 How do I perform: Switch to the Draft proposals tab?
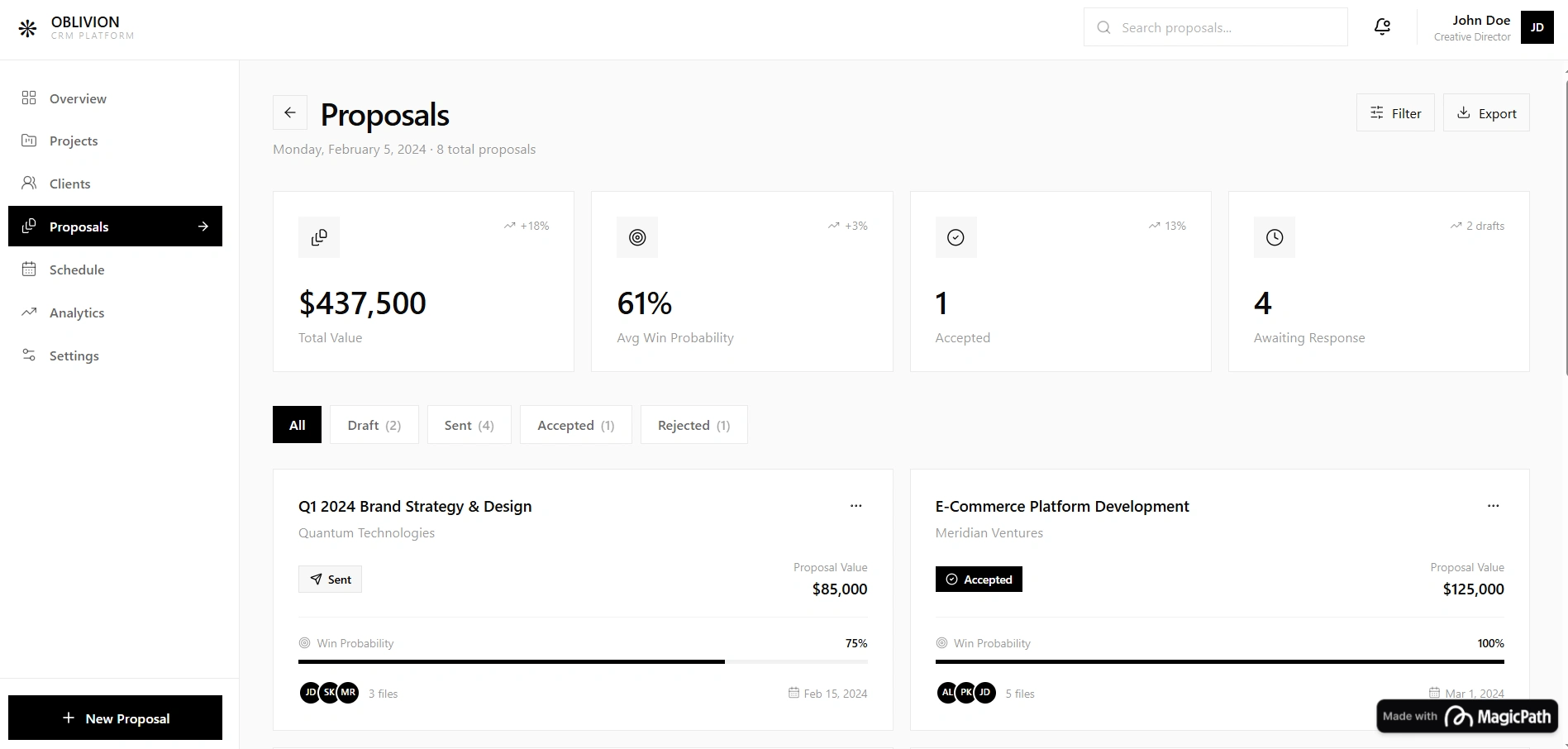(x=374, y=424)
